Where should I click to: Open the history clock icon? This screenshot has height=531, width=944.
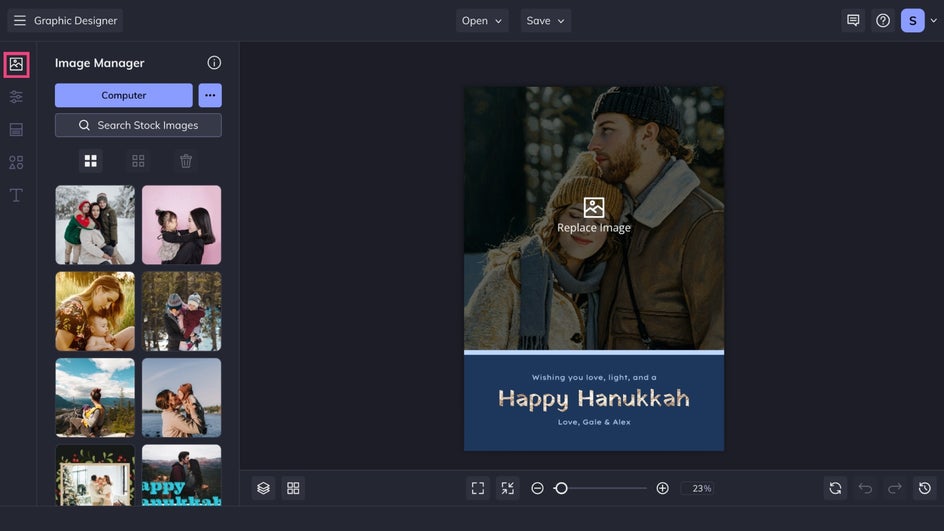pos(925,488)
